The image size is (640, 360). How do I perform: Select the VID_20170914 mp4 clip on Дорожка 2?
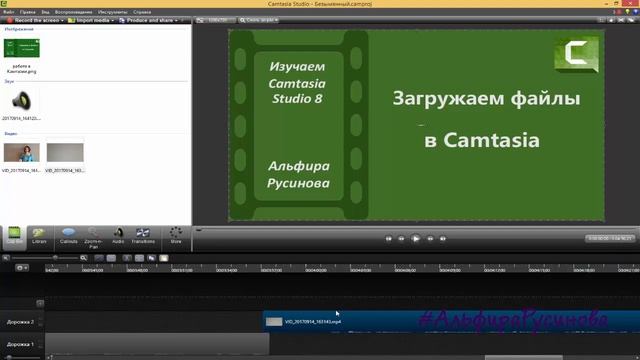451,322
